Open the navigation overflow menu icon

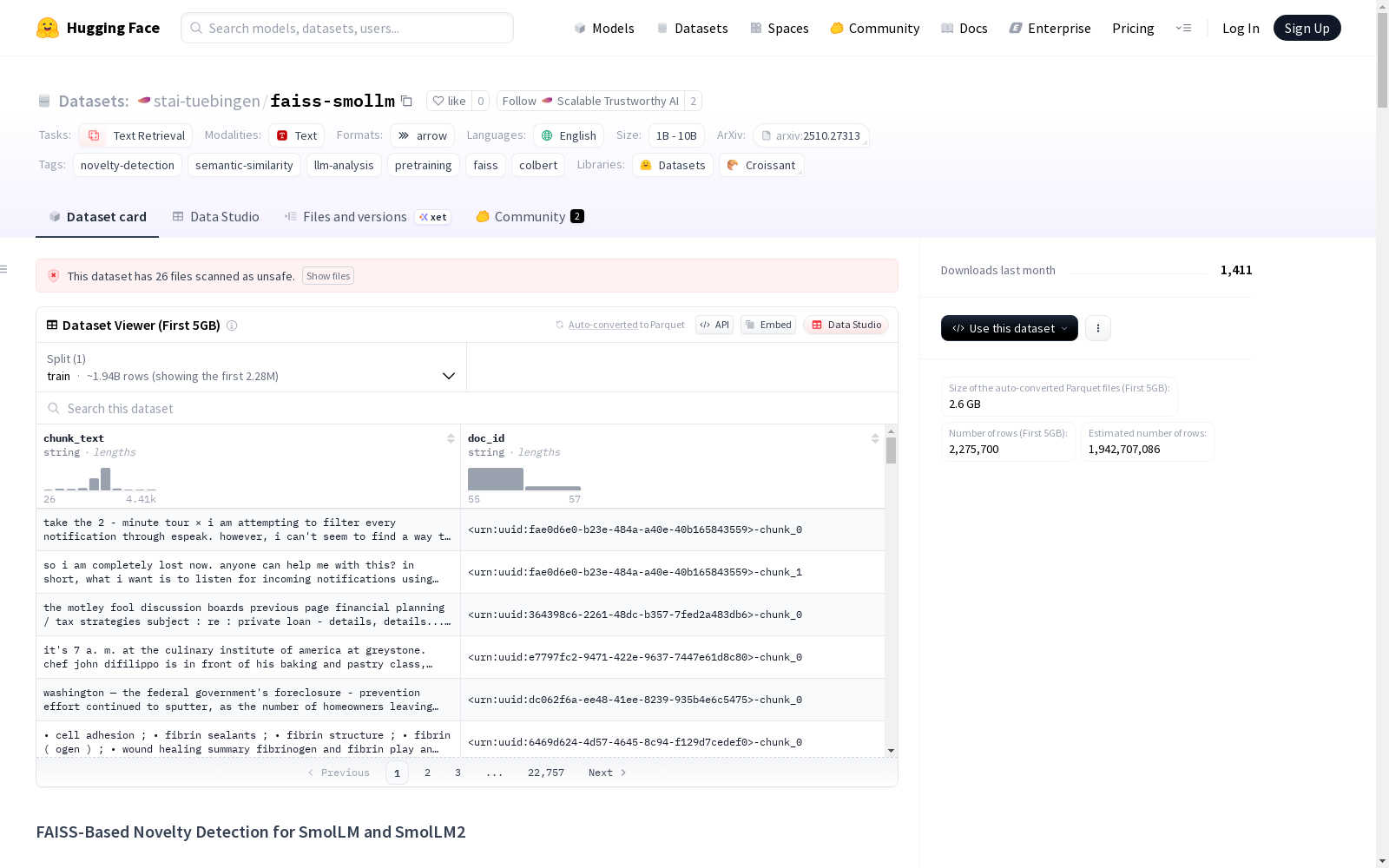coord(1183,28)
